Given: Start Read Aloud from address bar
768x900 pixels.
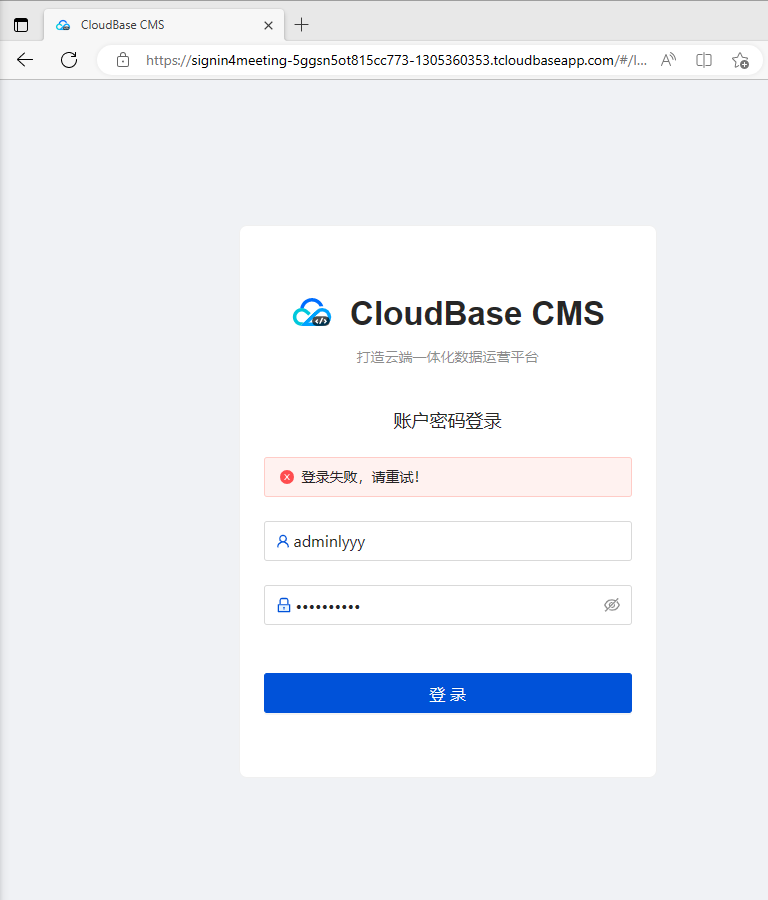Looking at the screenshot, I should [668, 60].
